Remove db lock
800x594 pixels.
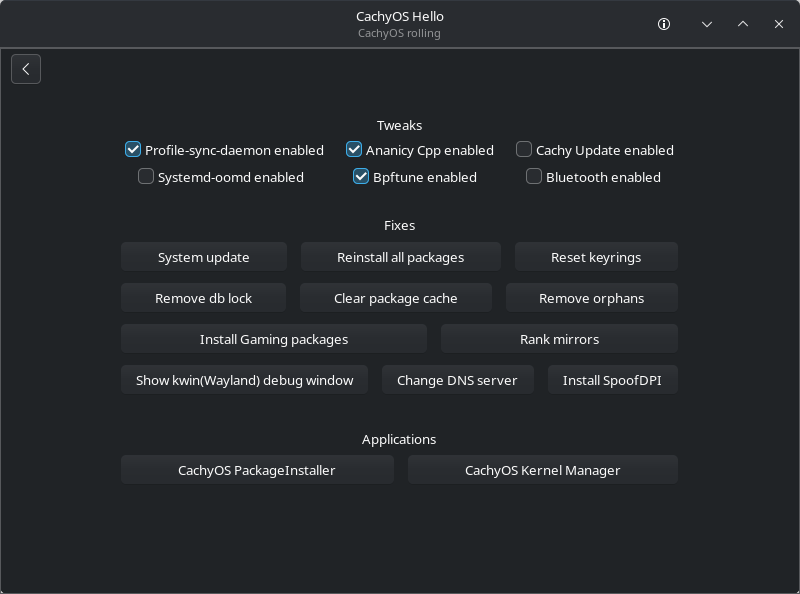tap(204, 298)
